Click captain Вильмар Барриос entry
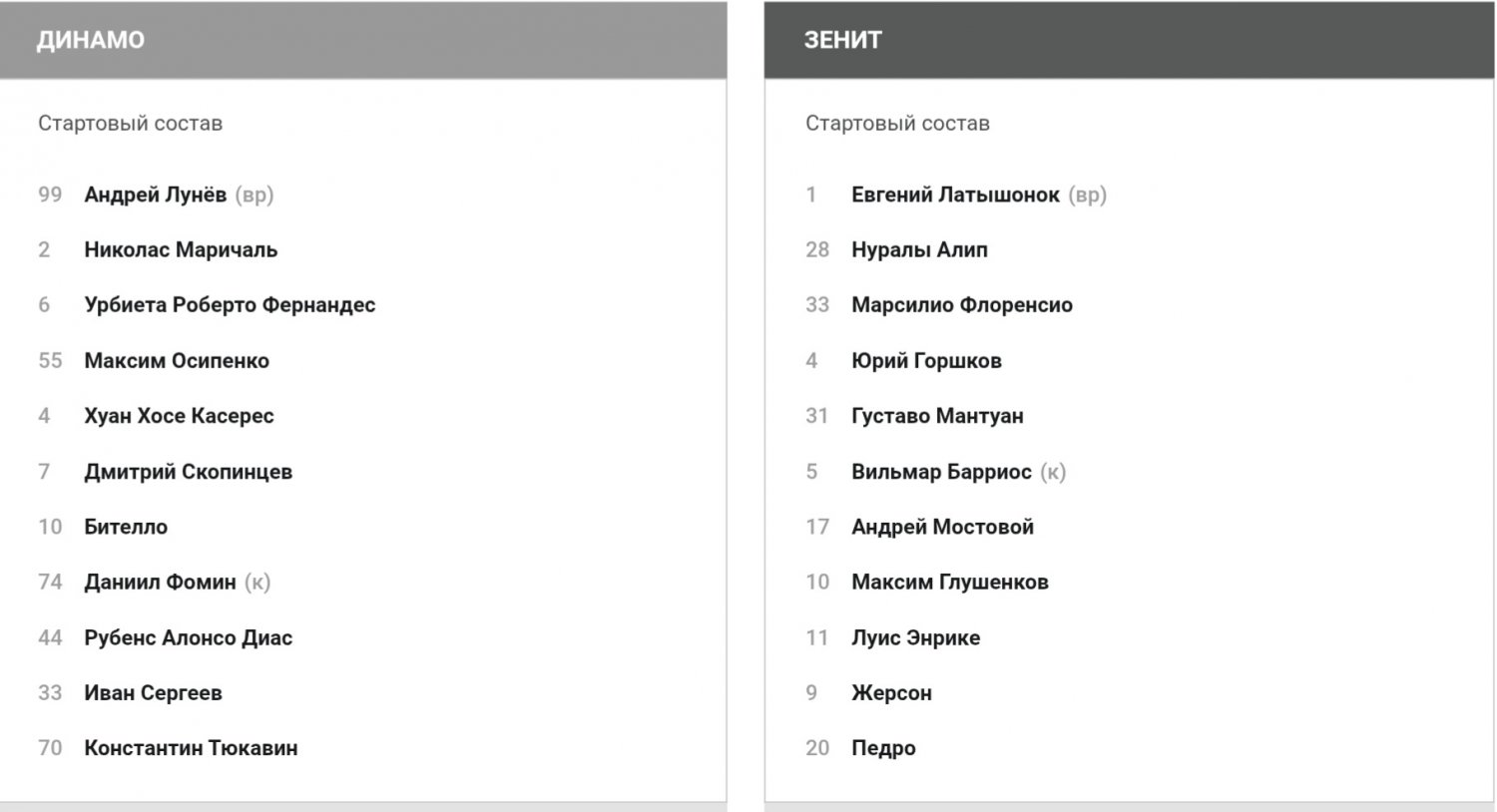 pyautogui.click(x=941, y=472)
